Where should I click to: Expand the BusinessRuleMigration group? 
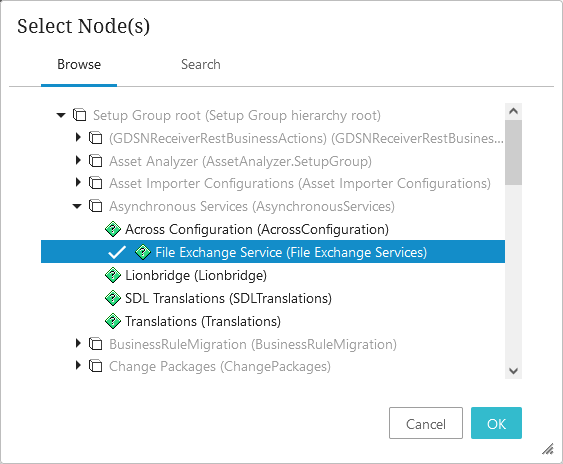pos(78,343)
